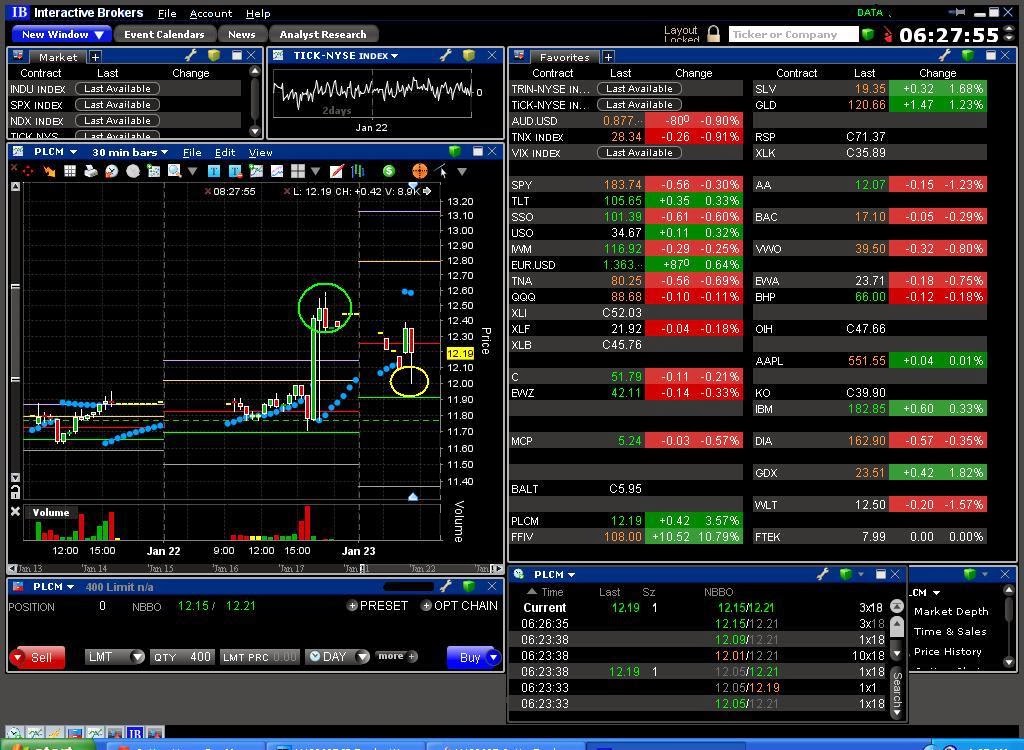The width and height of the screenshot is (1024, 750).
Task: Click the QTY 400 quantity field
Action: click(x=182, y=657)
